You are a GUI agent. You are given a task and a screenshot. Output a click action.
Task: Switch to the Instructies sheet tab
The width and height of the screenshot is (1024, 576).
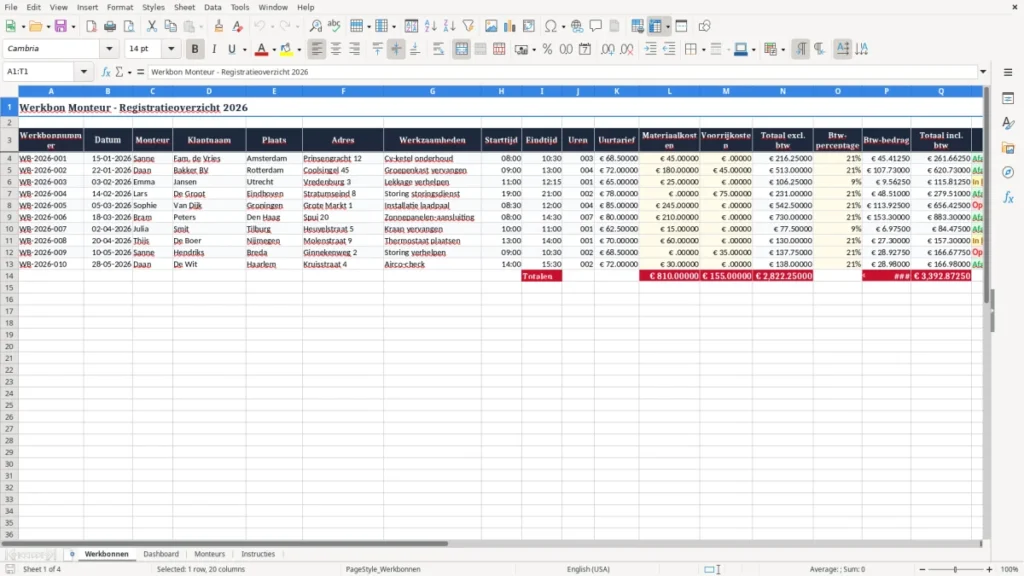(258, 554)
